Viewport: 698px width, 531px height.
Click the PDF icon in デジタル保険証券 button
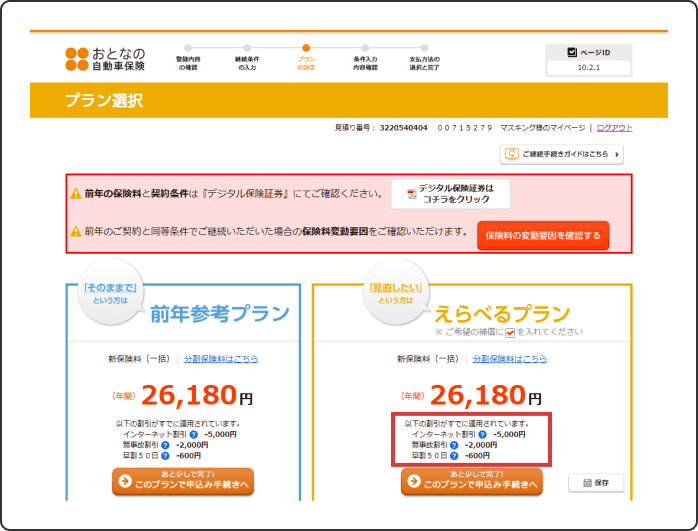411,194
